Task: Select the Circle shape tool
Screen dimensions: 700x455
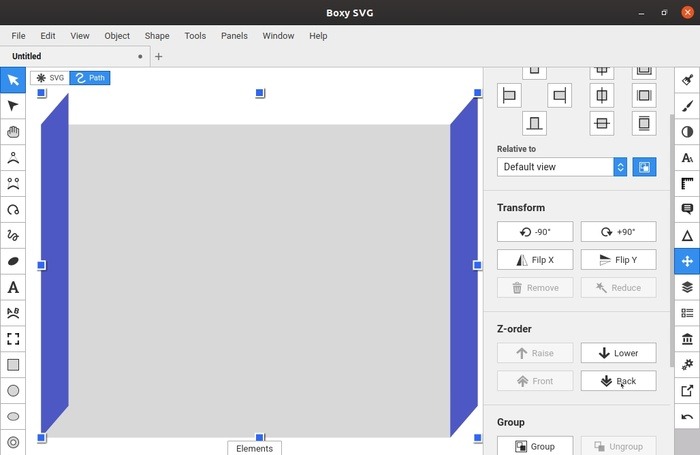Action: [x=13, y=391]
